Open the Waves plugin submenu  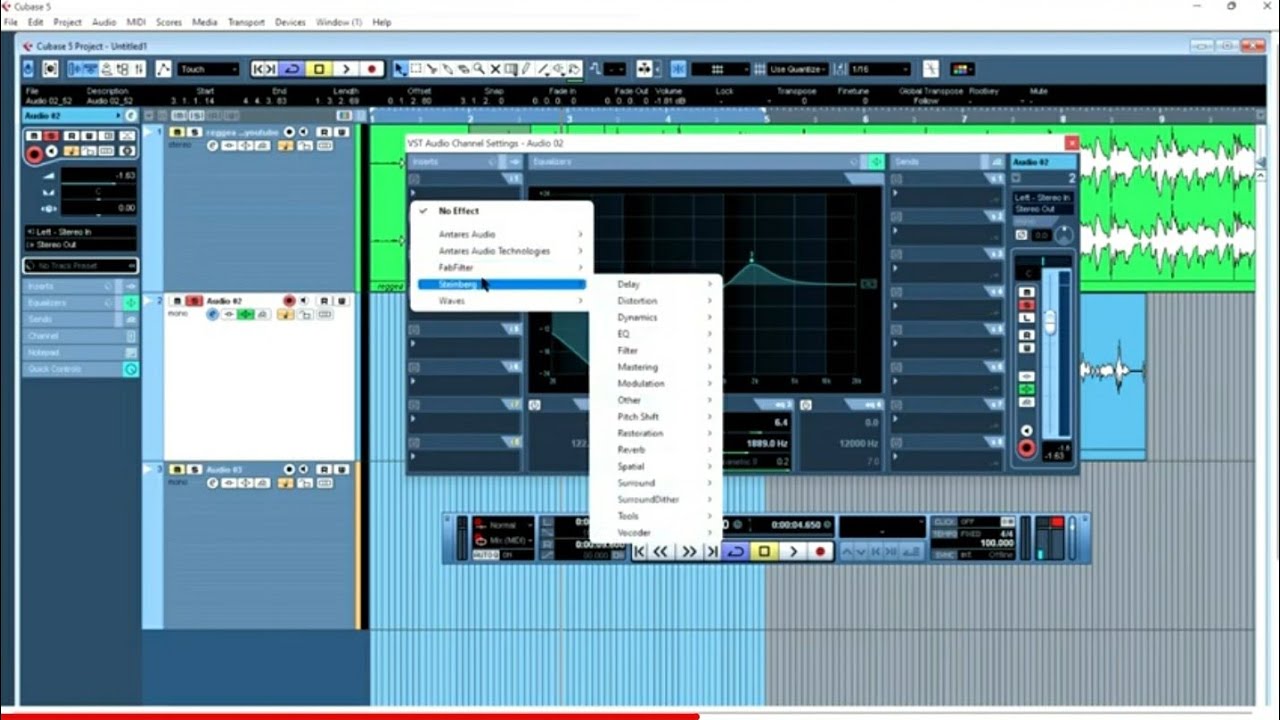point(501,301)
